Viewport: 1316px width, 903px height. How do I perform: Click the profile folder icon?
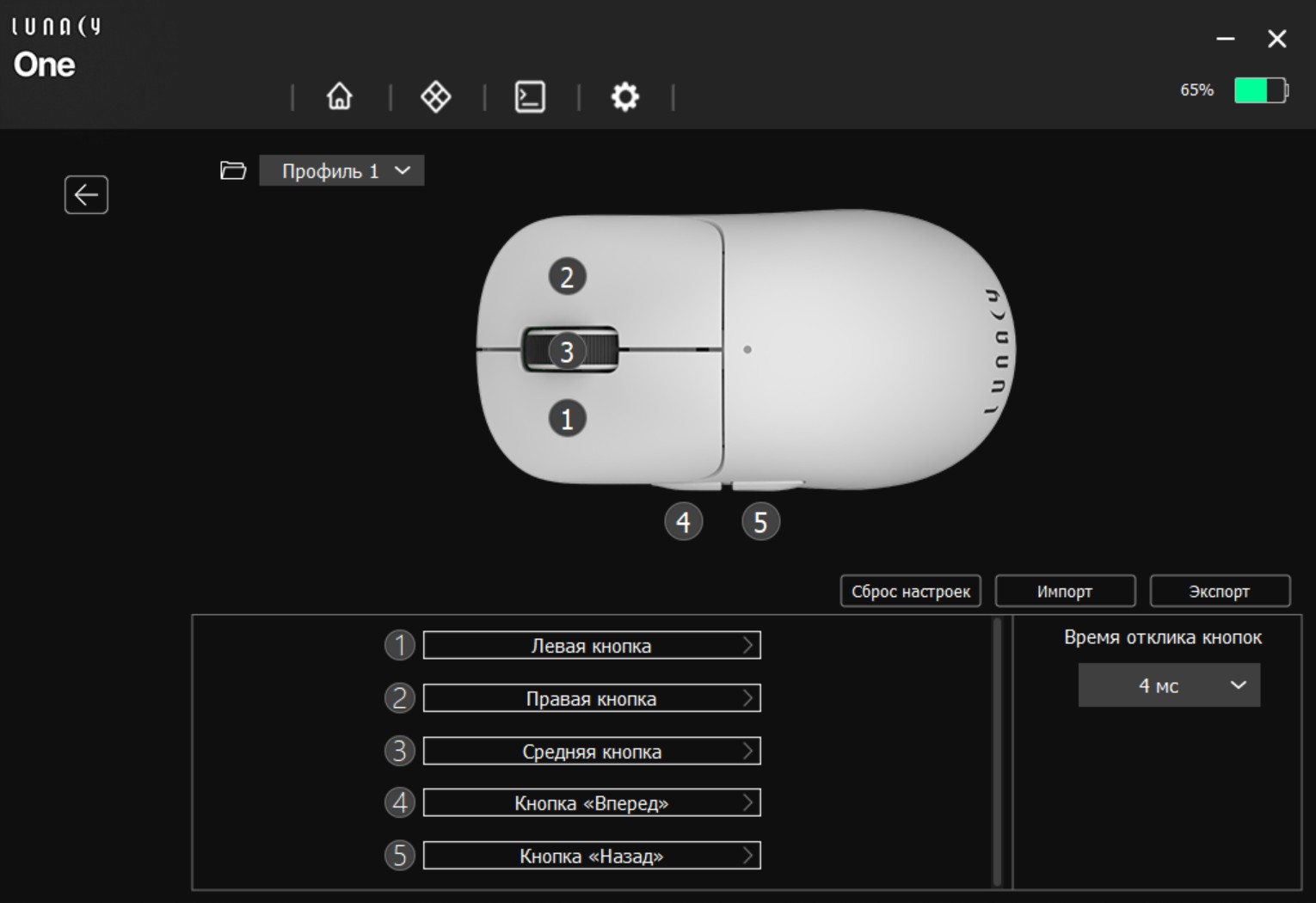(x=233, y=170)
